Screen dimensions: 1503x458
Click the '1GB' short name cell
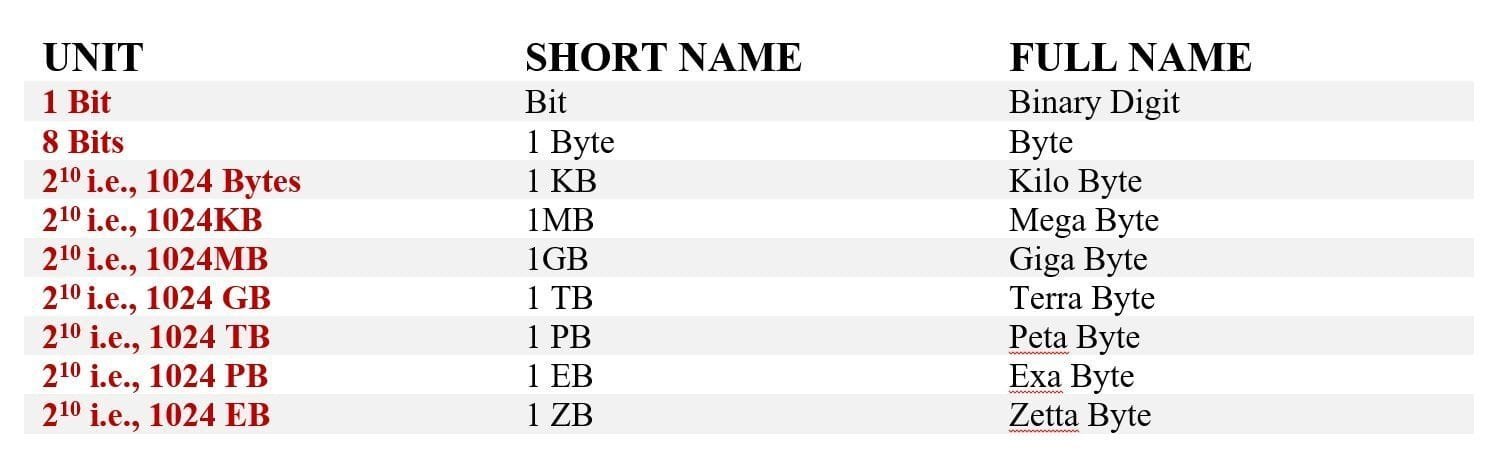(x=557, y=260)
